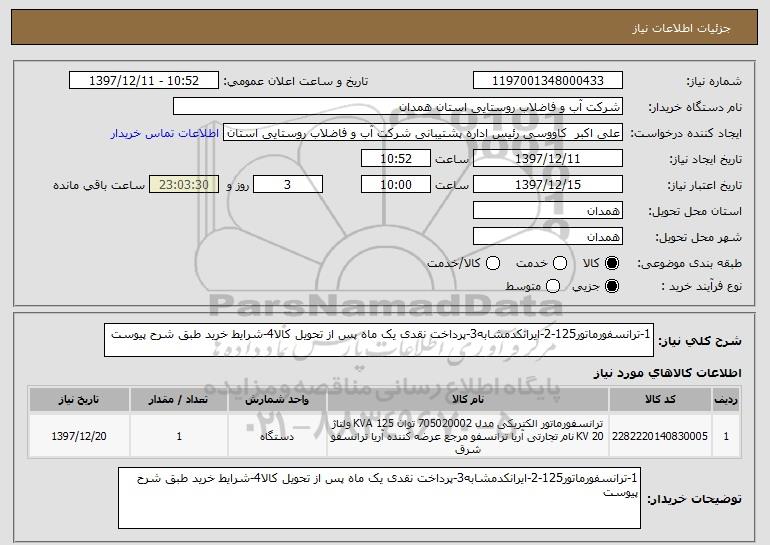
Task: Click the توضیحات خریدار text area
Action: (379, 498)
